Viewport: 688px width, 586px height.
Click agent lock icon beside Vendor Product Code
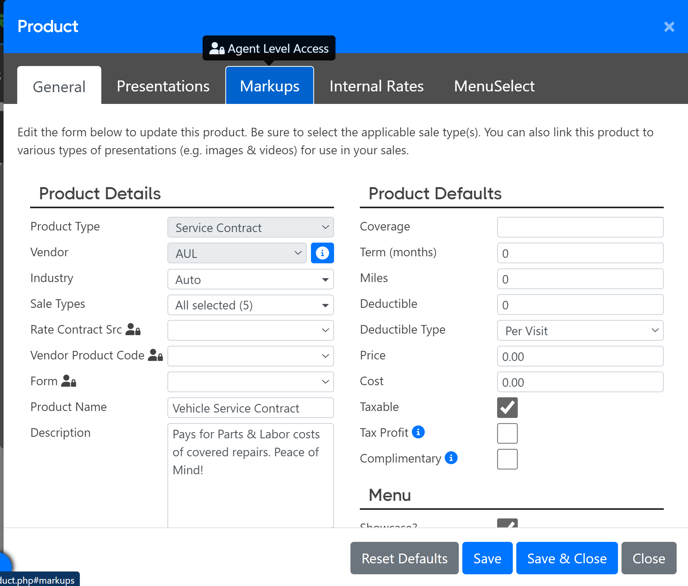pos(155,355)
